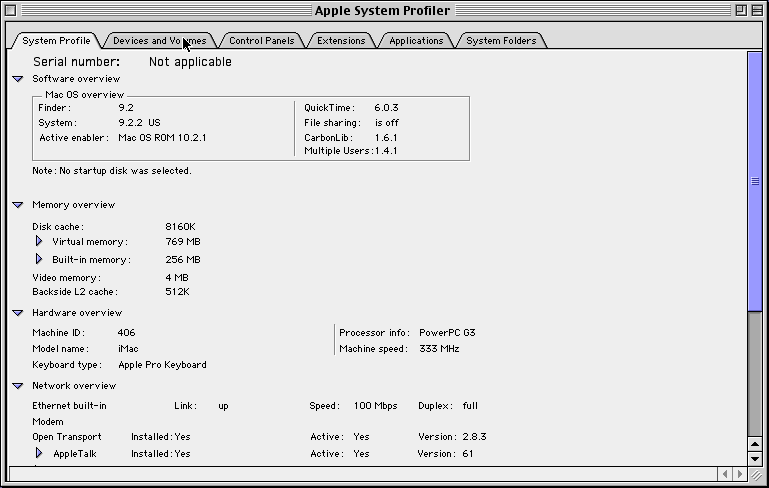Click the Processor info 'PowerPC G3'

(447, 333)
